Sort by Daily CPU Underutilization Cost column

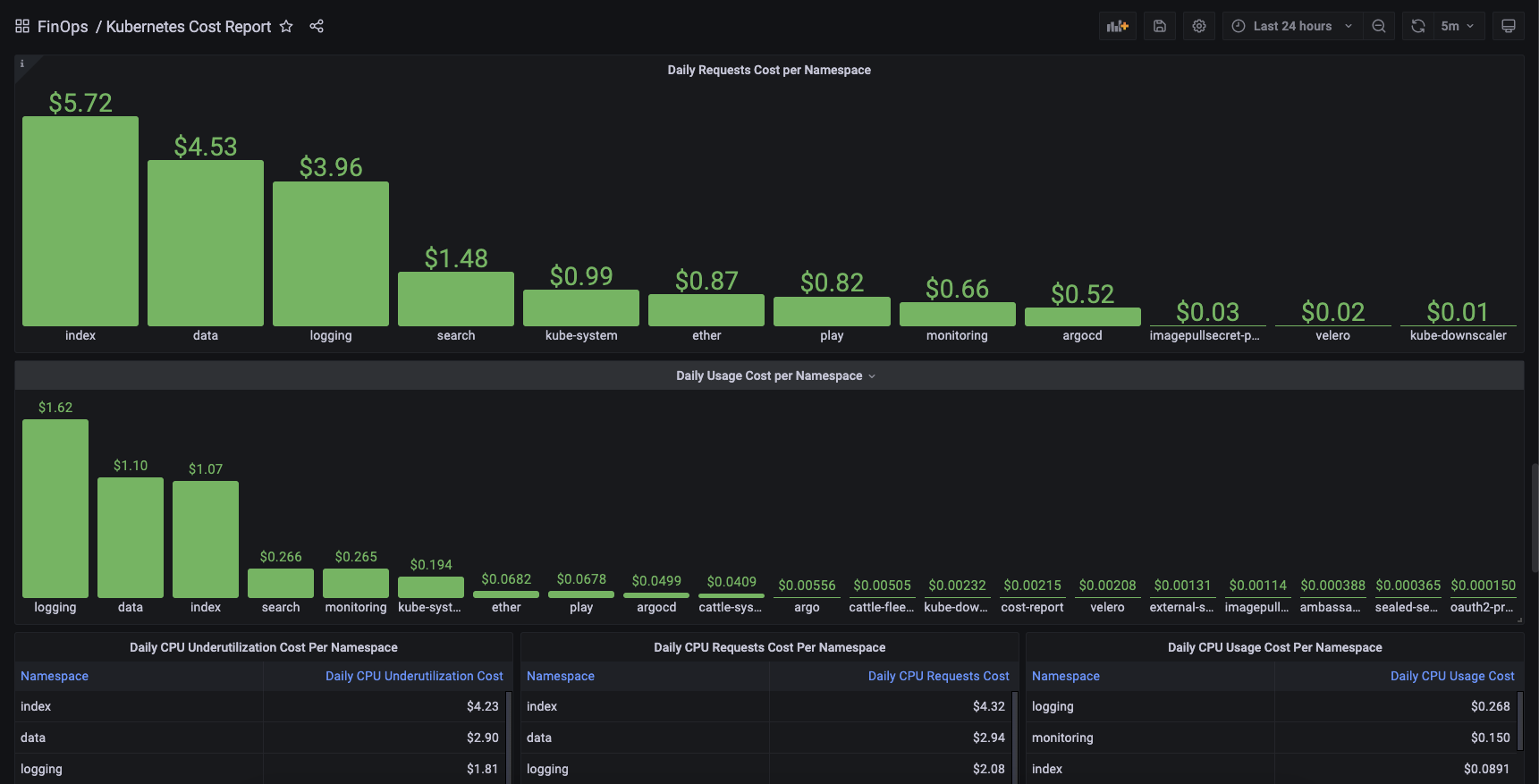(414, 676)
